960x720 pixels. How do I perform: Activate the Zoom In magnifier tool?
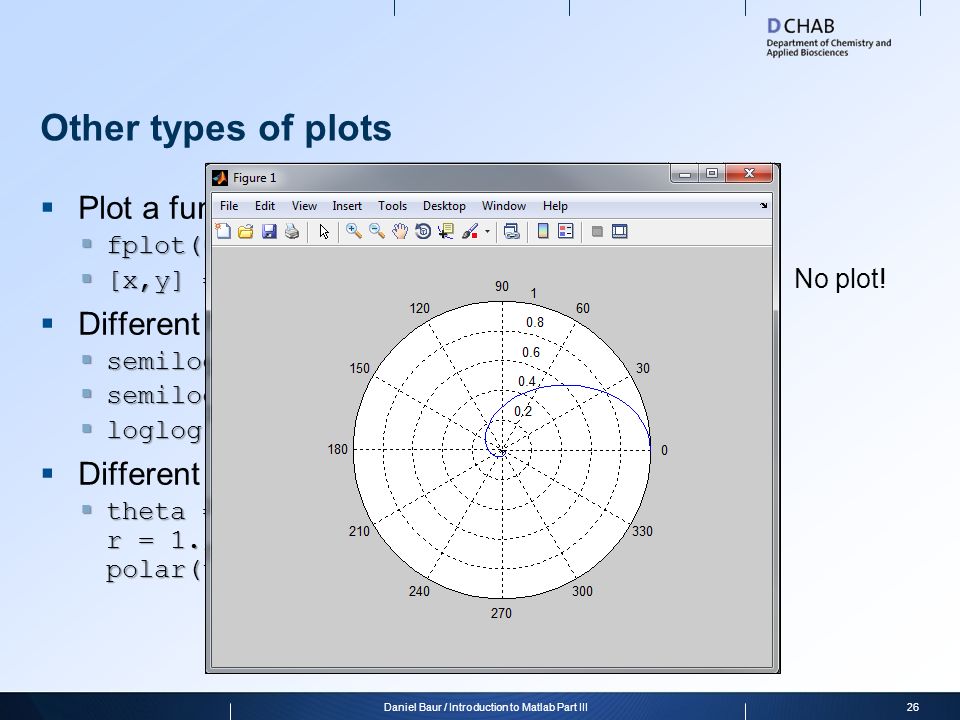point(353,231)
